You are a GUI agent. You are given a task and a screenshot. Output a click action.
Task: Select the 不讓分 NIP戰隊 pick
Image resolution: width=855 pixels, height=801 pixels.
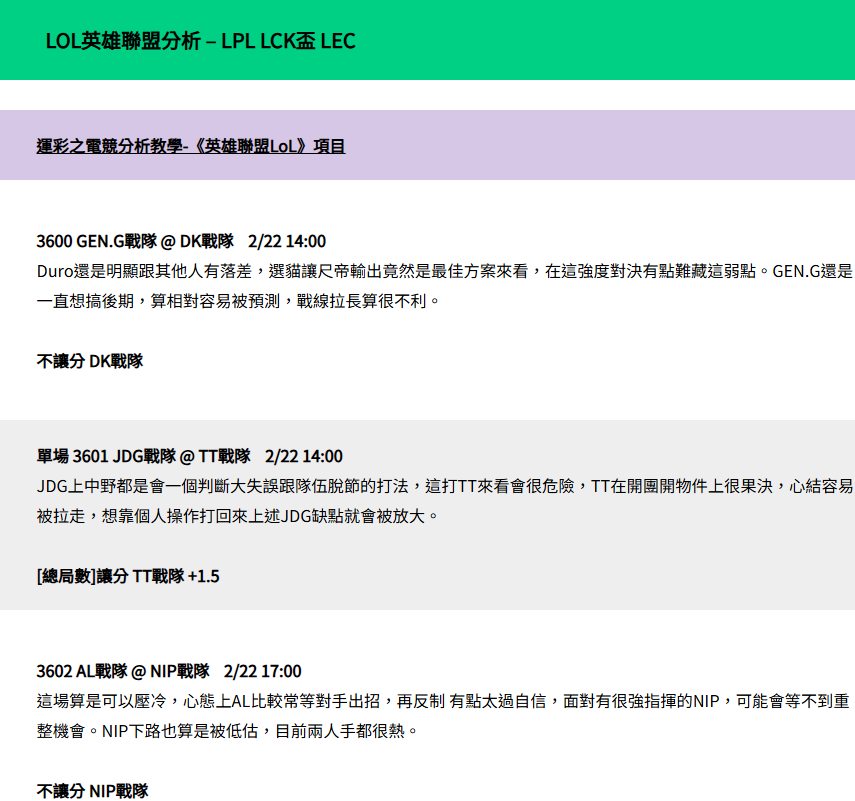click(x=93, y=791)
